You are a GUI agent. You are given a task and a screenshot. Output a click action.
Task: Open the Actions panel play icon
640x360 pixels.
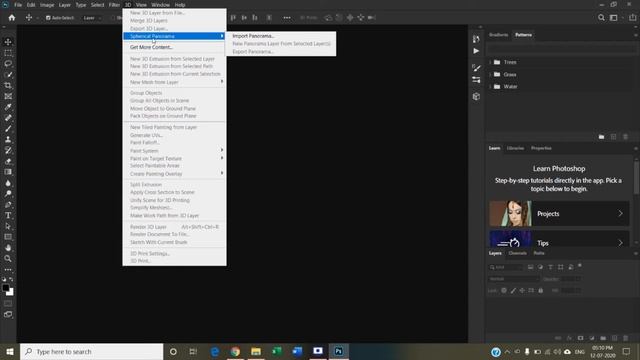476,51
